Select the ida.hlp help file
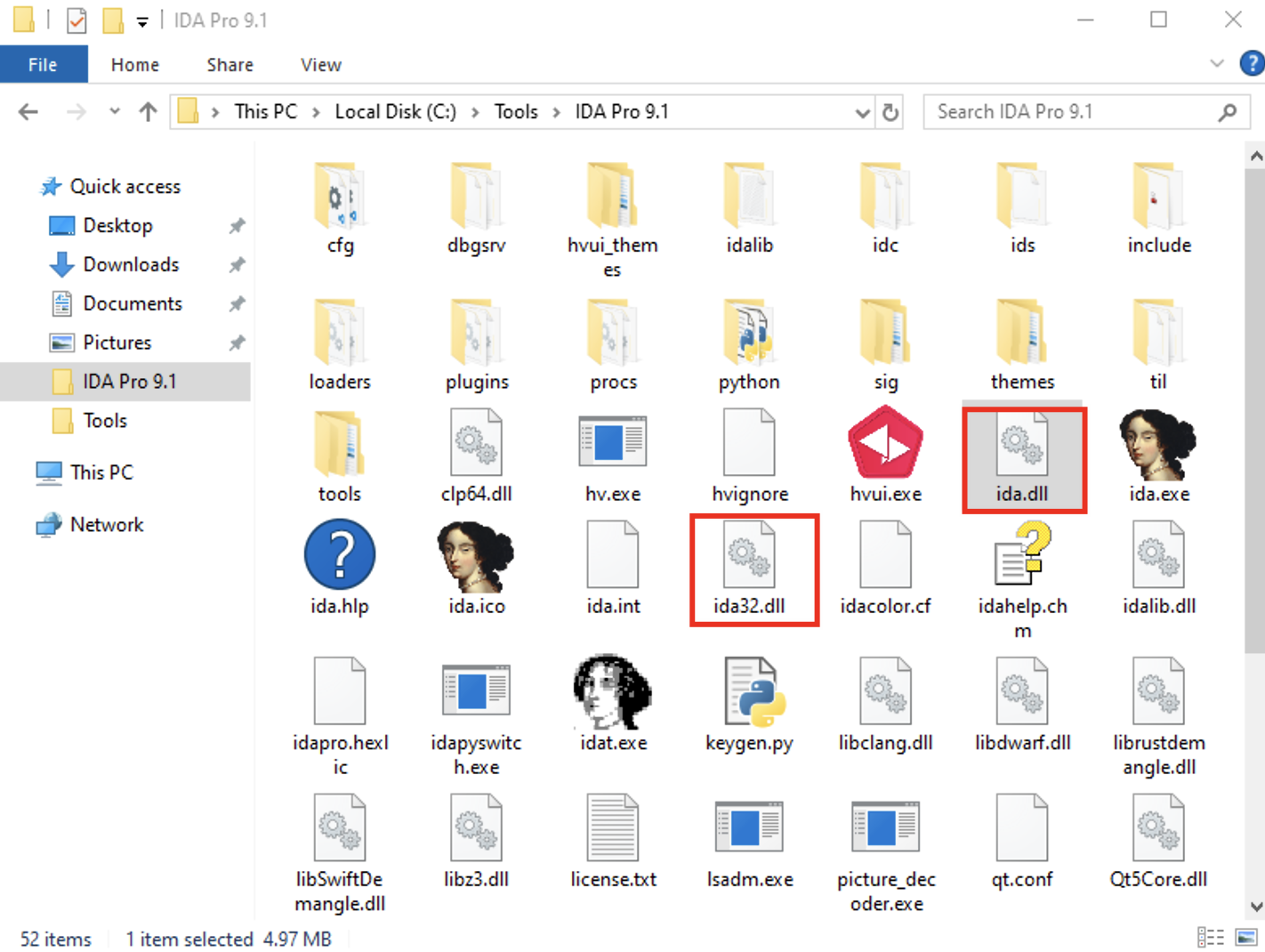 340,568
